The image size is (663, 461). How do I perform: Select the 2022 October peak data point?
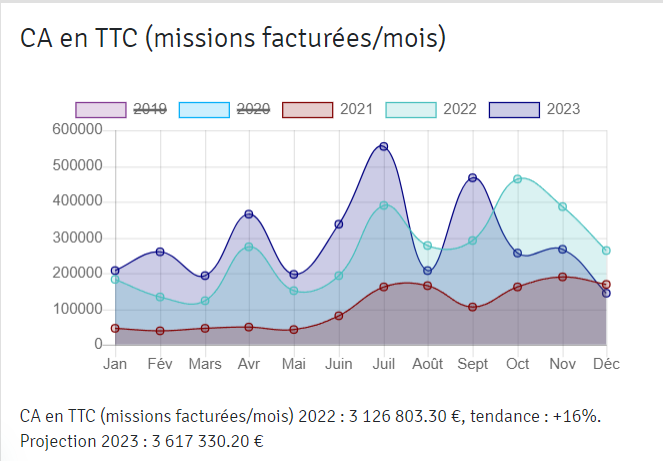coord(517,179)
